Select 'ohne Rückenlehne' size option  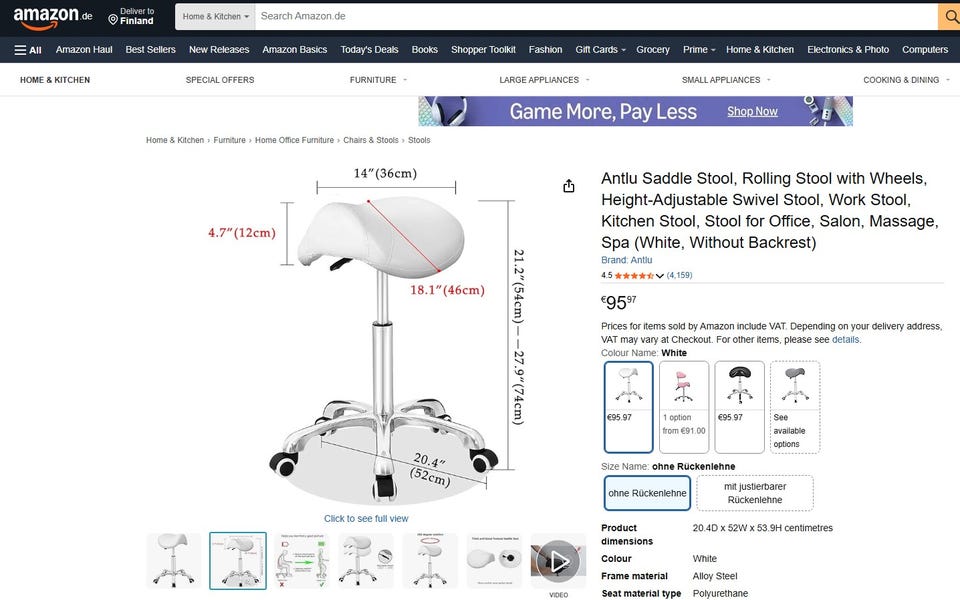pos(647,493)
